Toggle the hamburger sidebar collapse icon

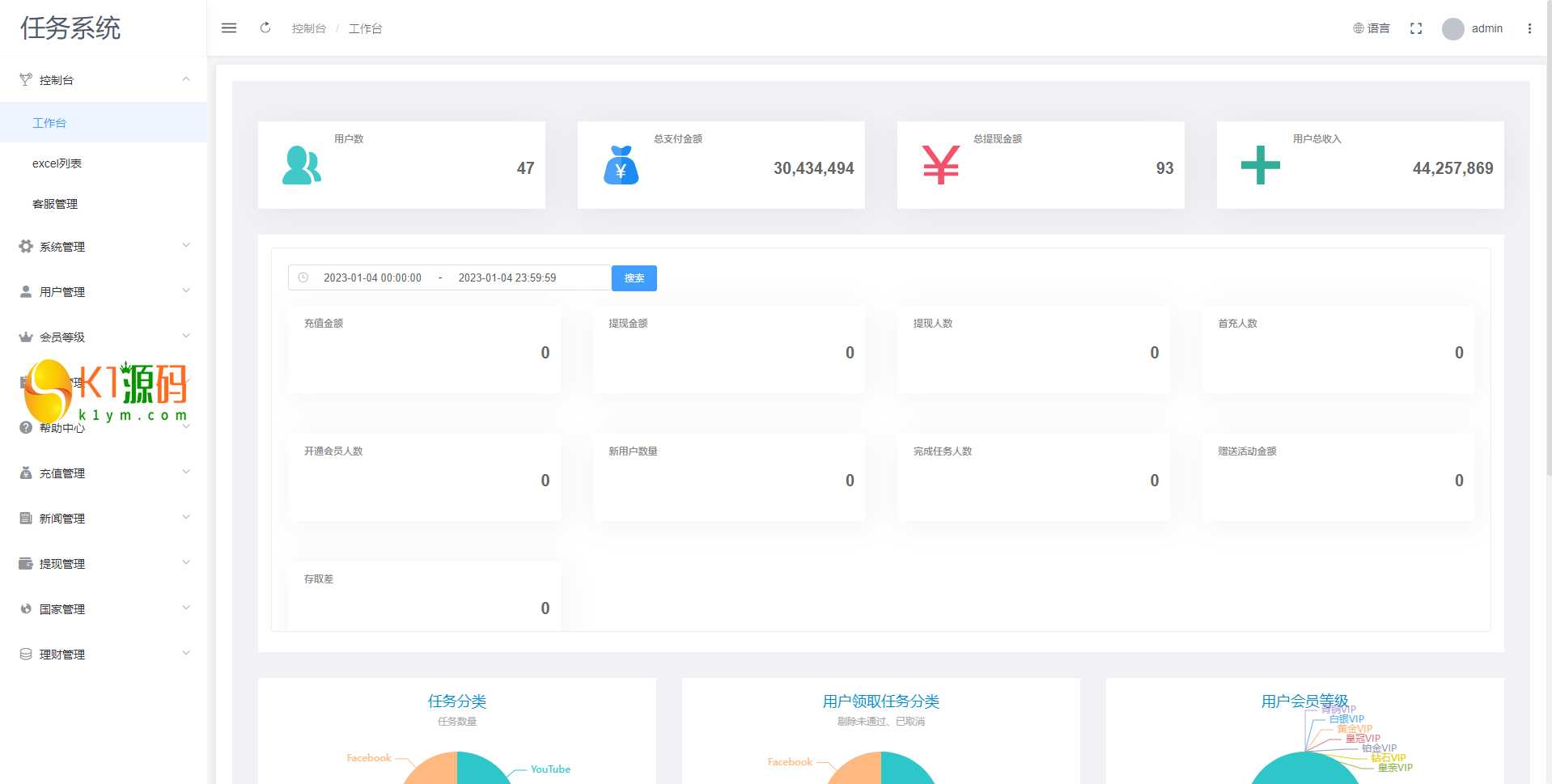tap(229, 28)
